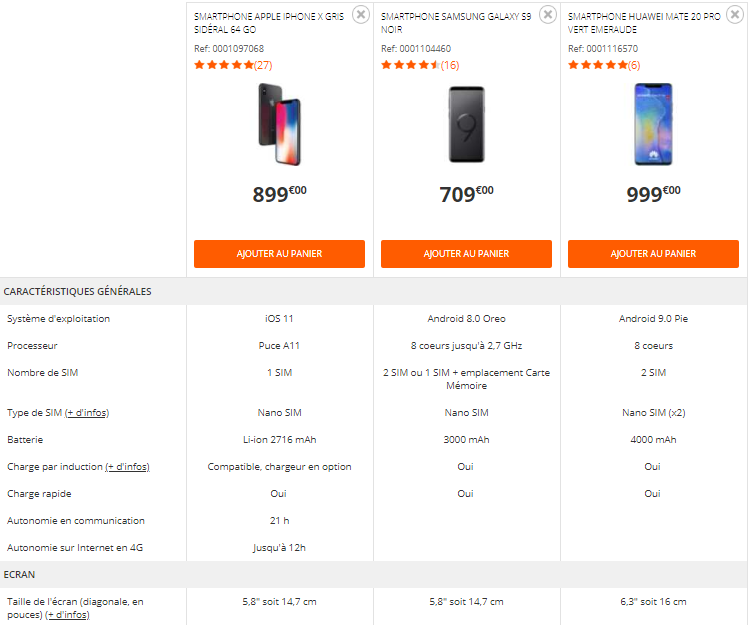This screenshot has height=625, width=750.
Task: Open the Huawei Mate 20 Pro image
Action: point(653,125)
